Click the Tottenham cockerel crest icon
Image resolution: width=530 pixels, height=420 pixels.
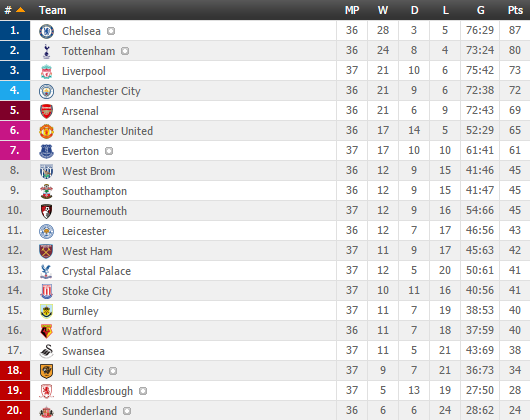click(x=46, y=51)
